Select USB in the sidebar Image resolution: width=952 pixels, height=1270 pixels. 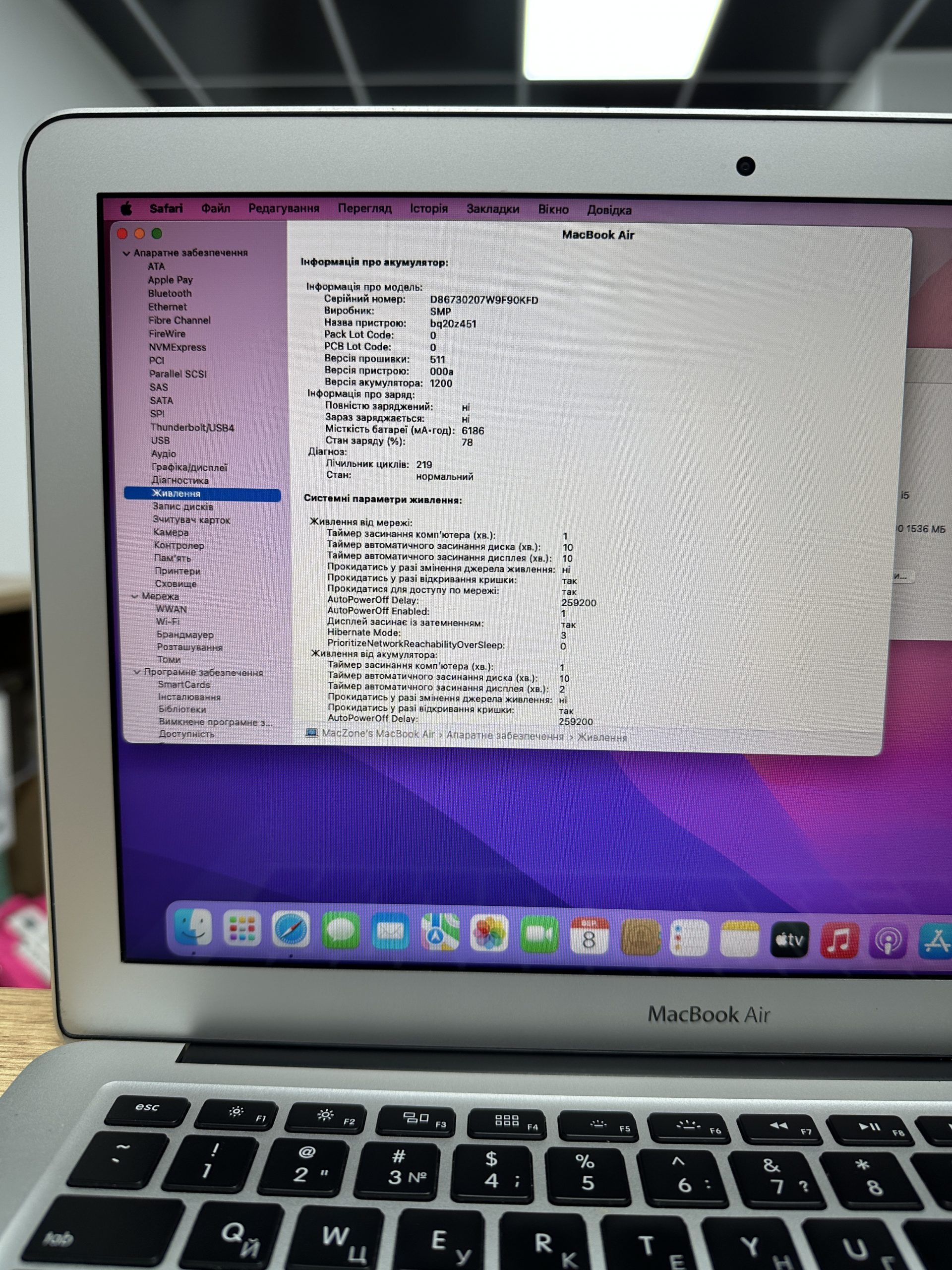pos(160,441)
